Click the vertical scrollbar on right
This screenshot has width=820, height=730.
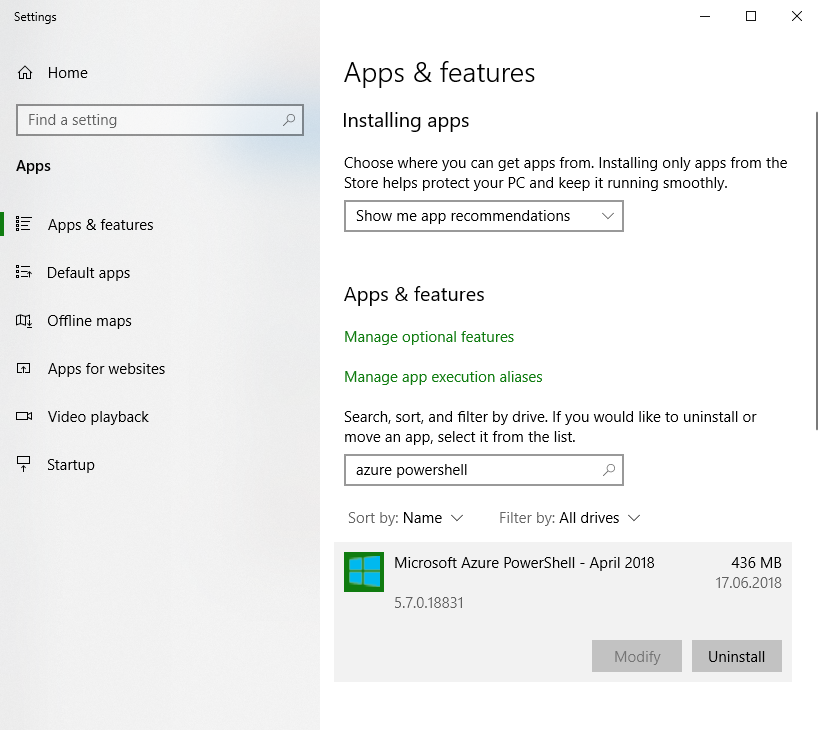coord(816,270)
